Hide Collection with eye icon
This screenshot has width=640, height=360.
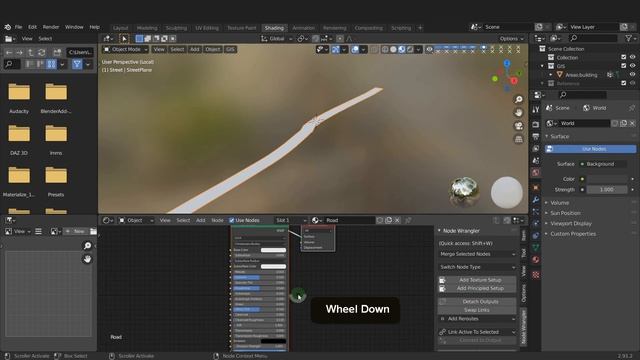point(632,58)
